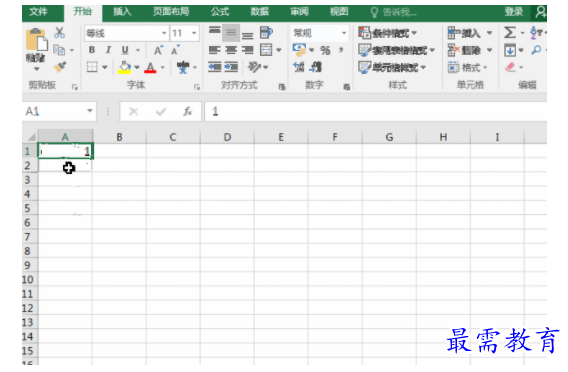
Task: Click the Copy icon
Action: [59, 50]
